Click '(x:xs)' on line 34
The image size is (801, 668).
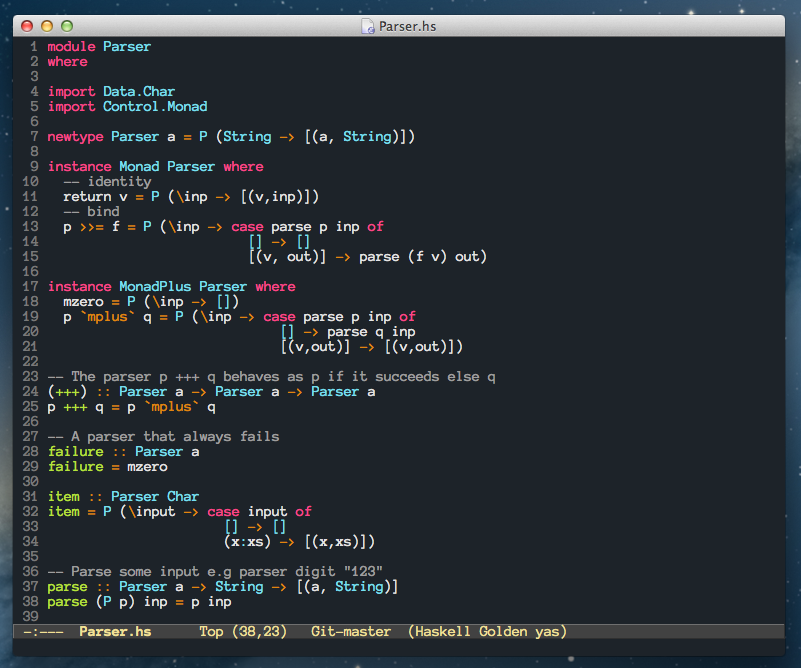(x=247, y=542)
